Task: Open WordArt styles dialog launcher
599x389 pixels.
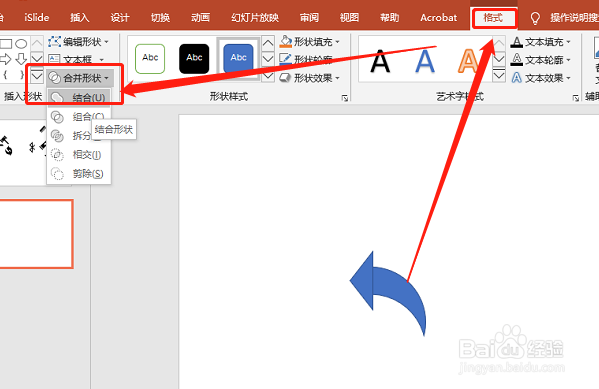Action: tap(576, 98)
